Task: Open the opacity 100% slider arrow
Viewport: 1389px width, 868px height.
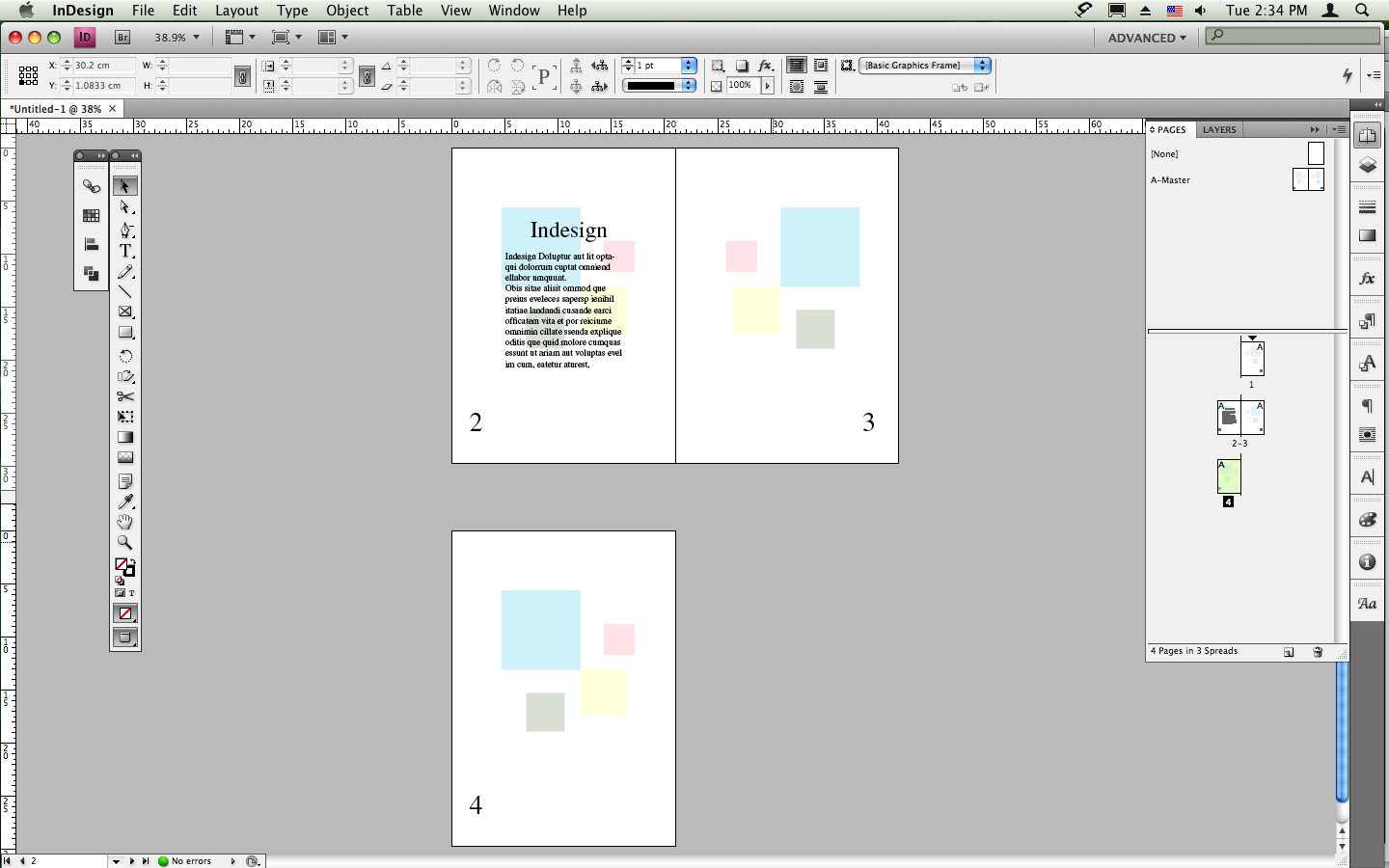Action: click(768, 86)
